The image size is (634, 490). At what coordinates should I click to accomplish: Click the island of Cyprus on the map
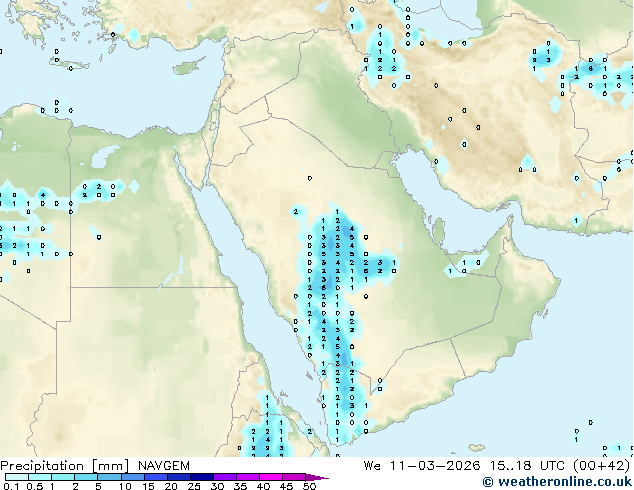tap(188, 67)
